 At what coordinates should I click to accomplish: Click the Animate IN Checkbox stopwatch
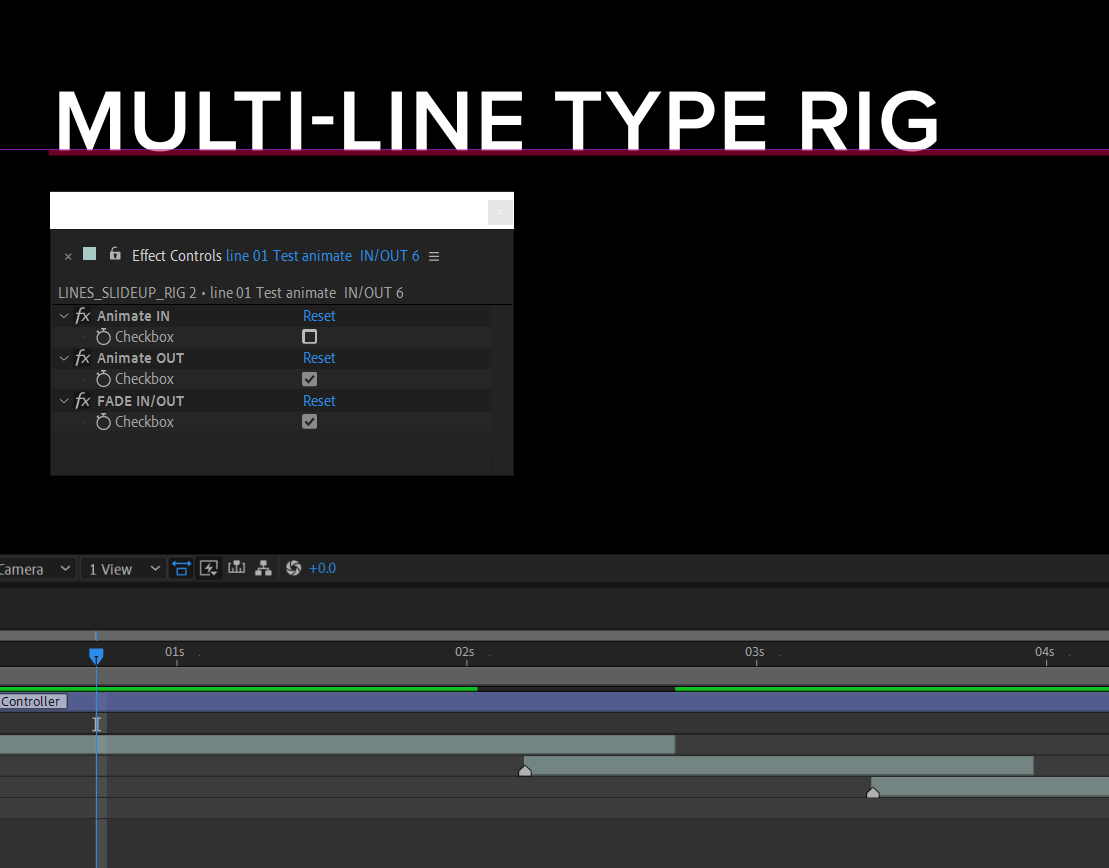(x=103, y=337)
